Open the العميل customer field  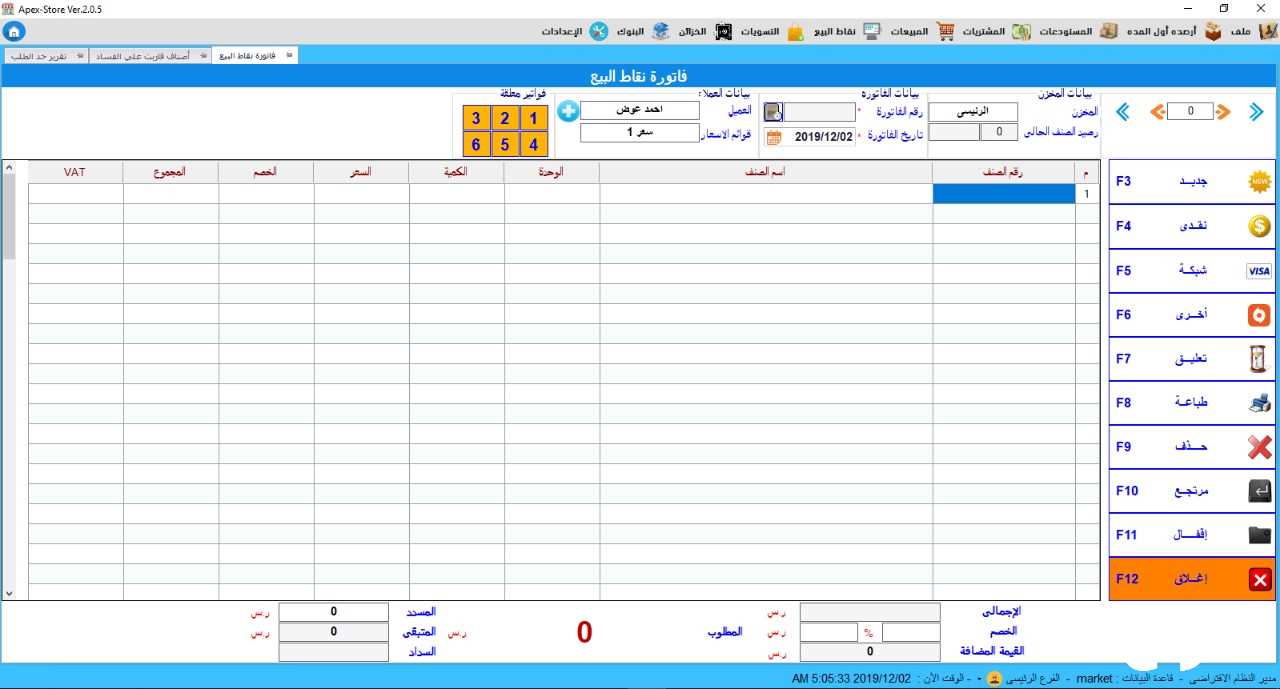[x=640, y=111]
